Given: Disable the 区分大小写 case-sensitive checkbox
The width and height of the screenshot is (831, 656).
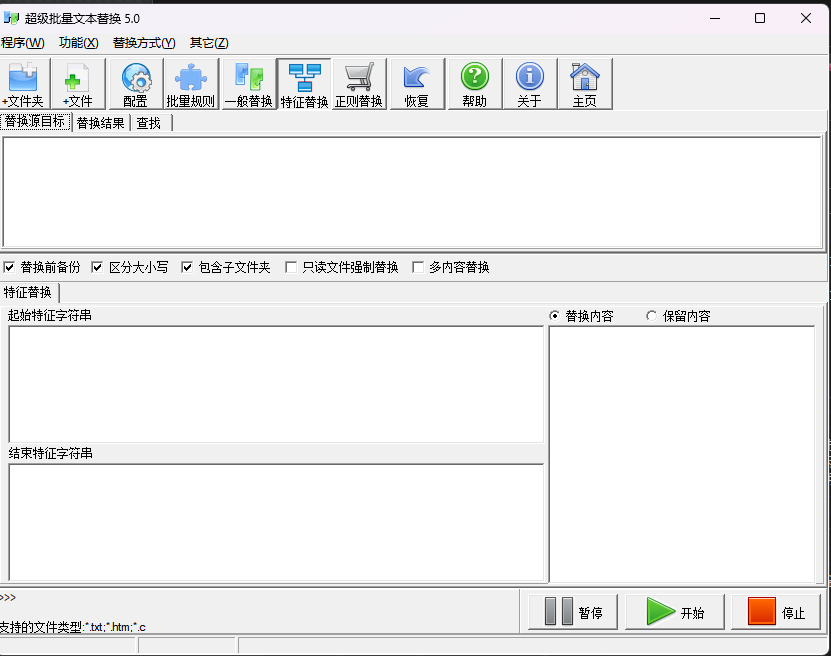Looking at the screenshot, I should tap(97, 267).
